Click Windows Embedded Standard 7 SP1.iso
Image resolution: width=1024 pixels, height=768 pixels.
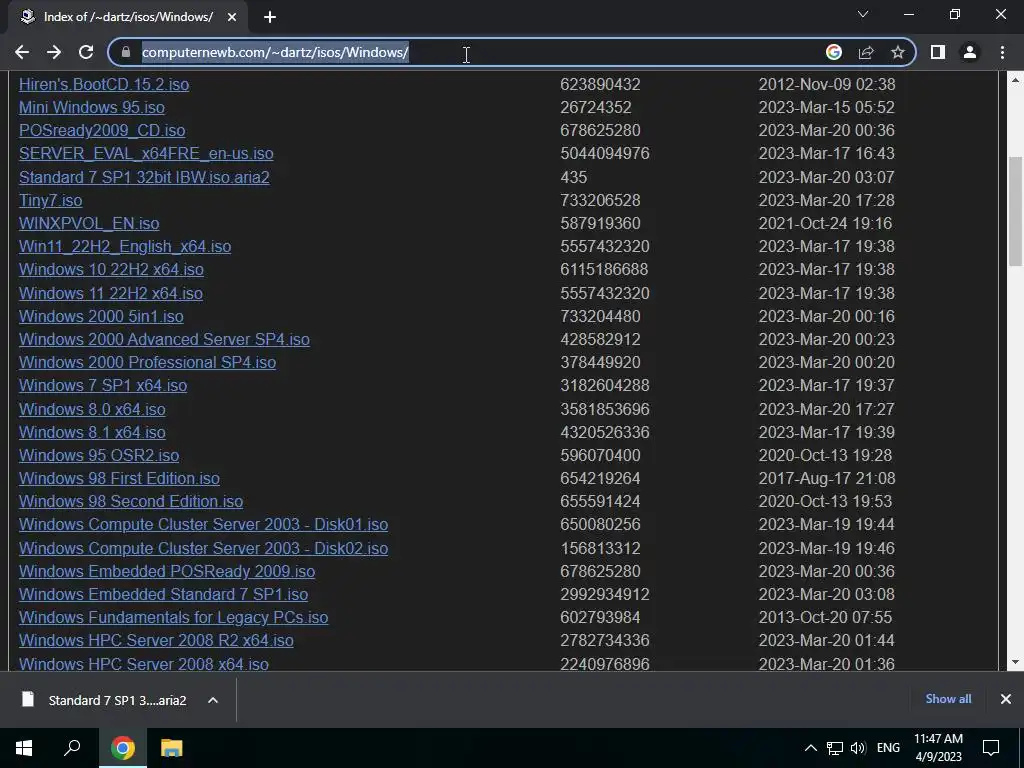coord(163,594)
